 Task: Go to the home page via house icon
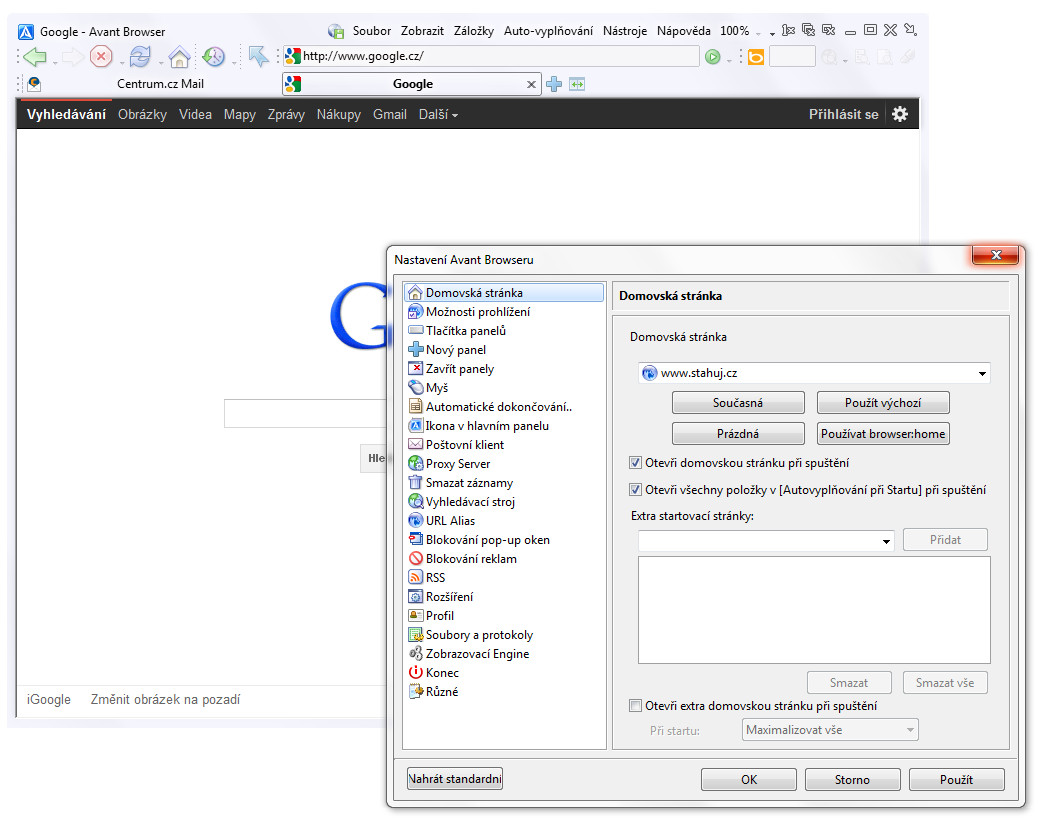179,57
